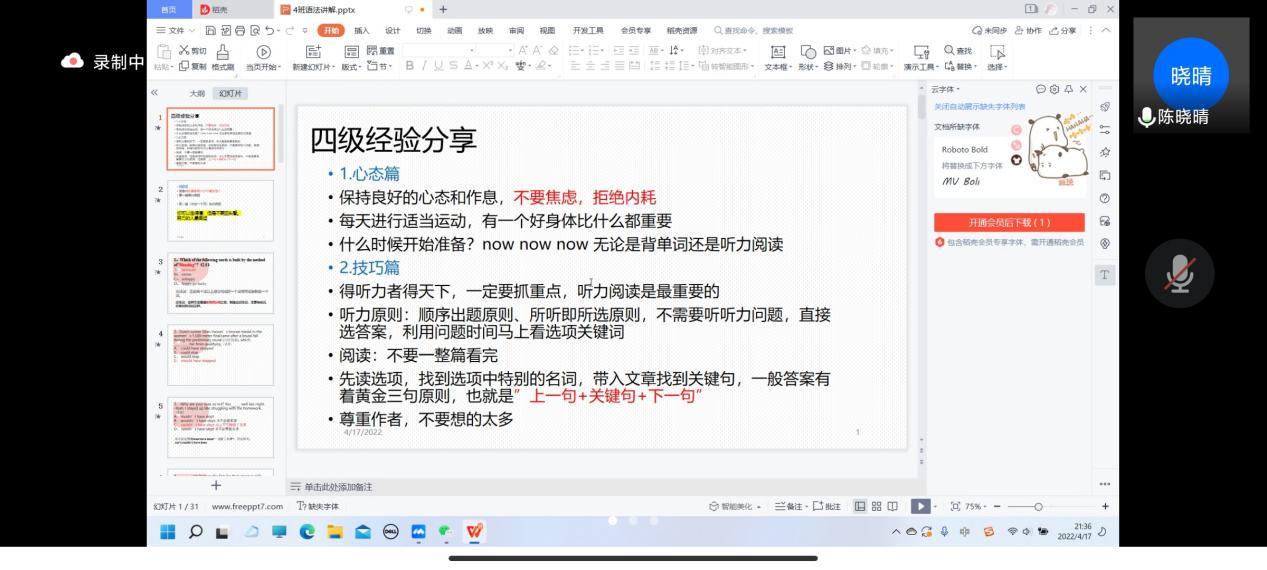Toggle Bold formatting button

point(409,66)
